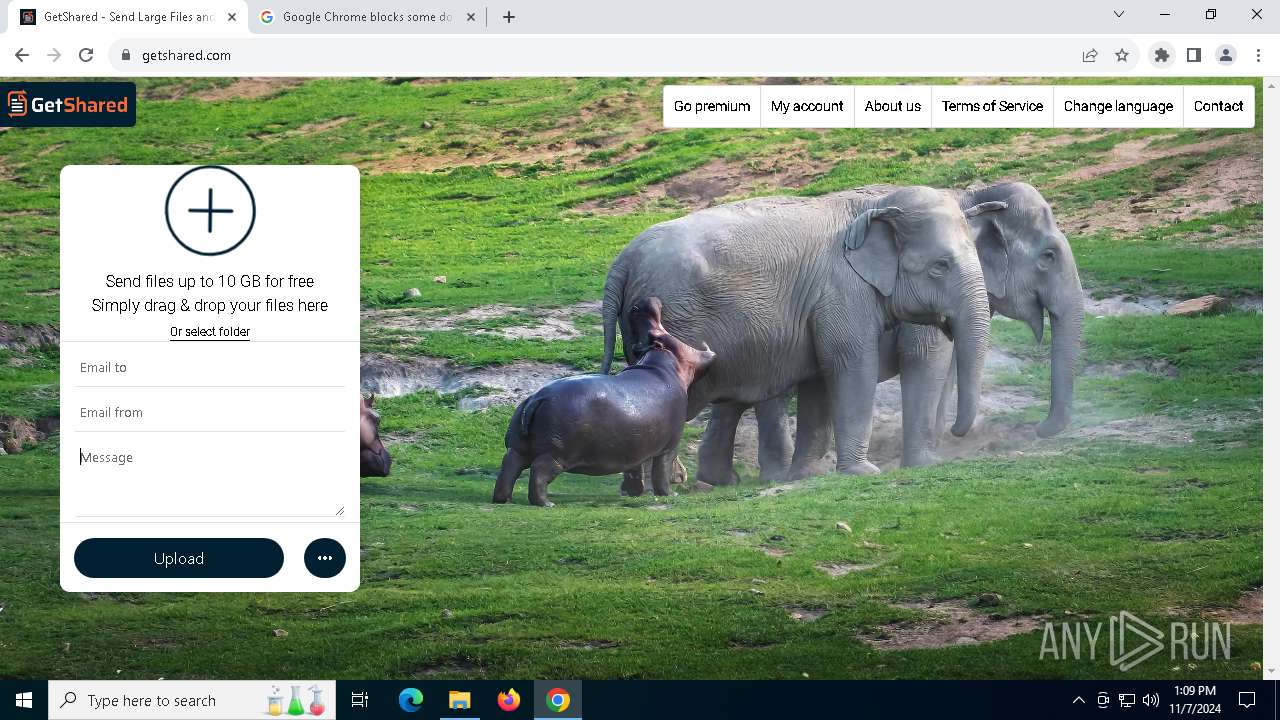Click the Chrome taskbar icon
1280x720 pixels.
[x=558, y=700]
